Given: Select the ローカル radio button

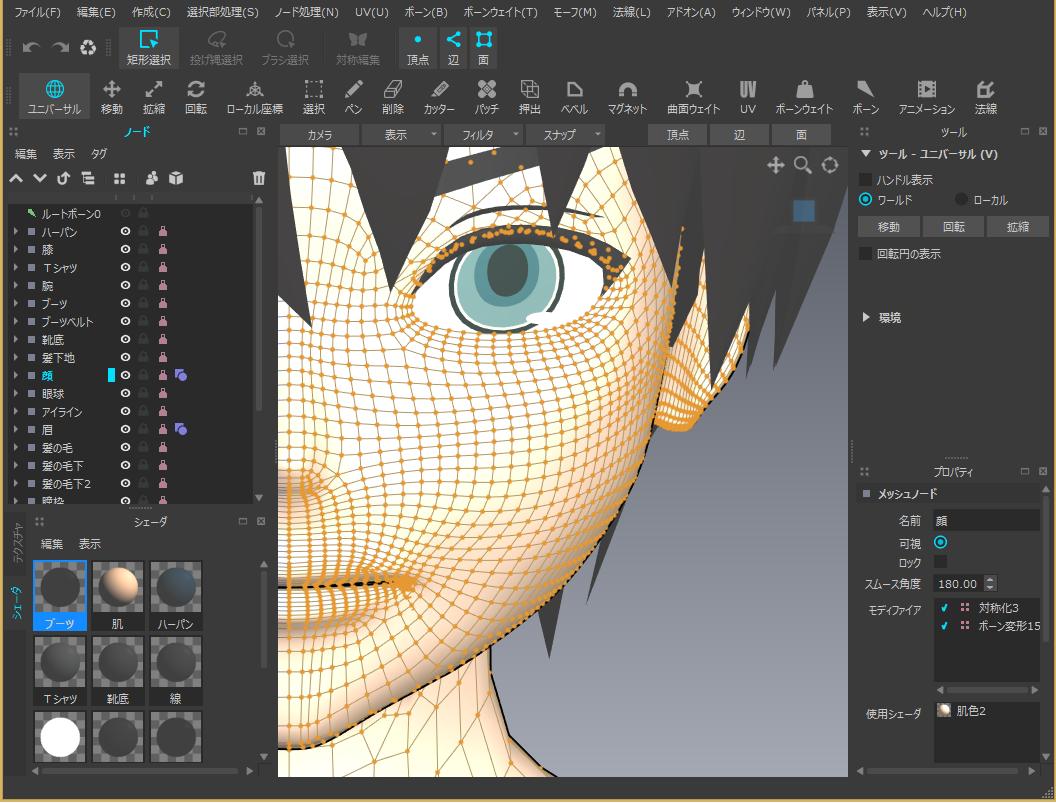Looking at the screenshot, I should [961, 199].
